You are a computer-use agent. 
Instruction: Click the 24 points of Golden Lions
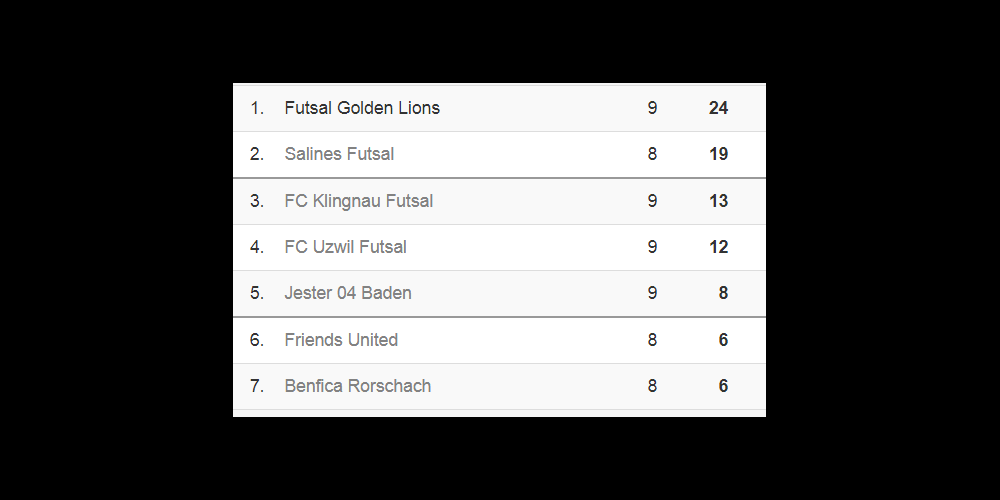[x=718, y=108]
